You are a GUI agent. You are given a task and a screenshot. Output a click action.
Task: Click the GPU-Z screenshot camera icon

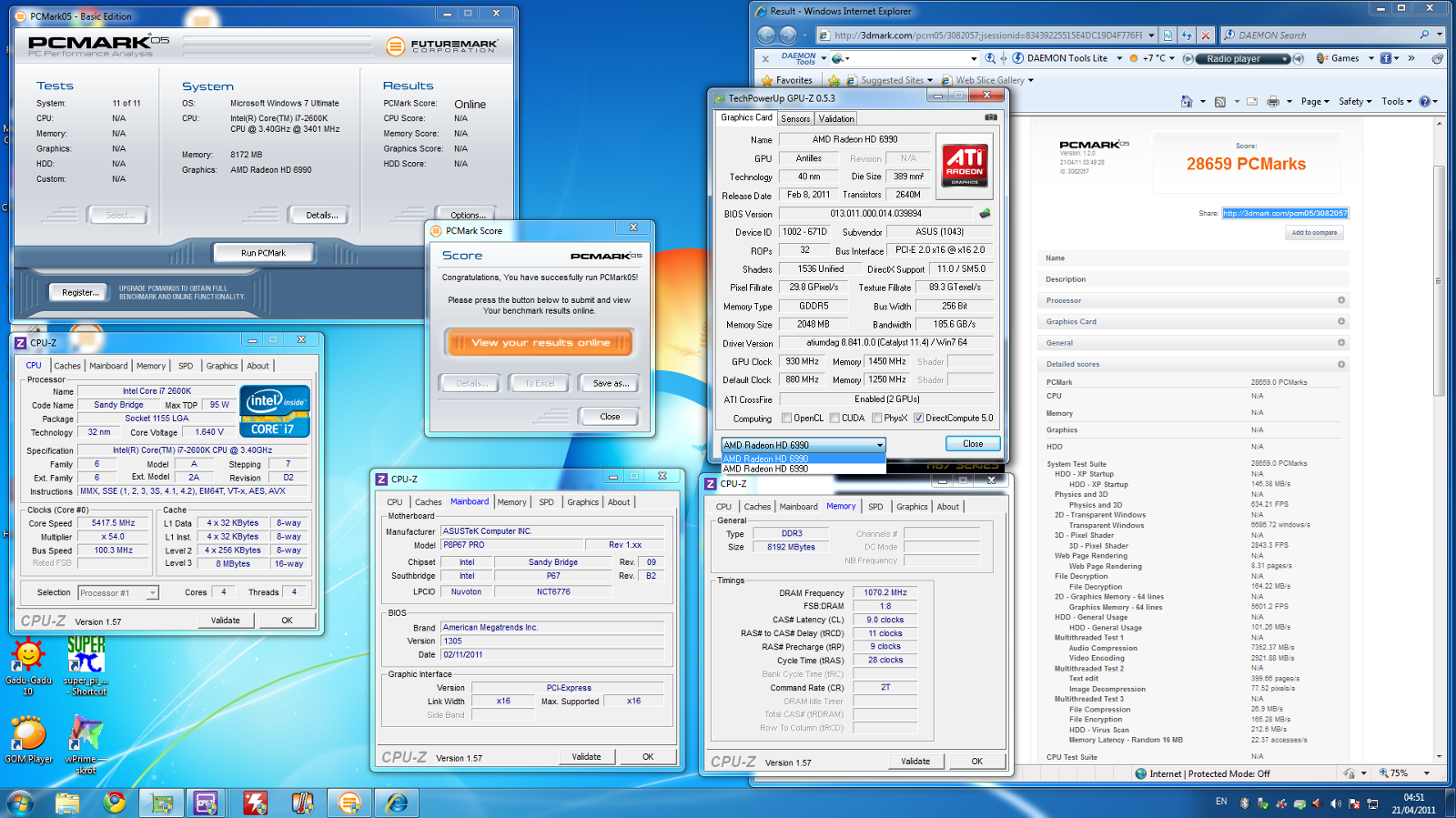tap(991, 116)
